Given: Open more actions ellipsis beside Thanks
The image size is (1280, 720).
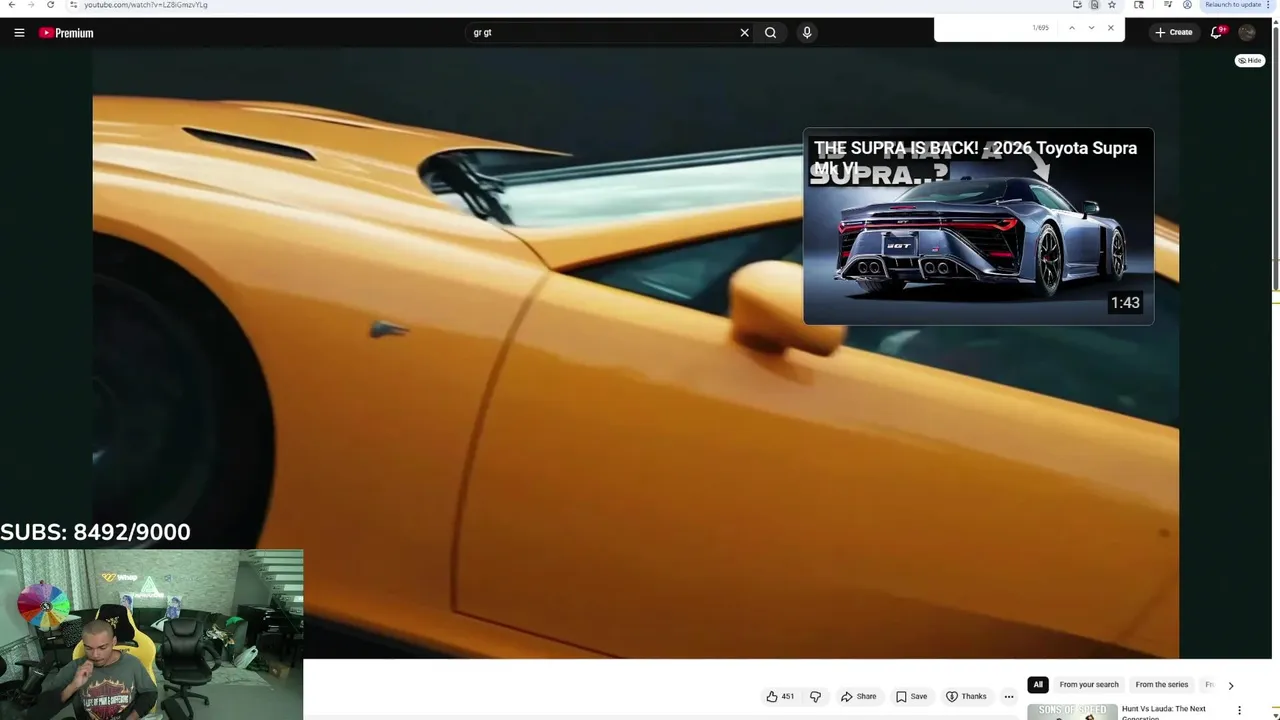Looking at the screenshot, I should 1009,697.
